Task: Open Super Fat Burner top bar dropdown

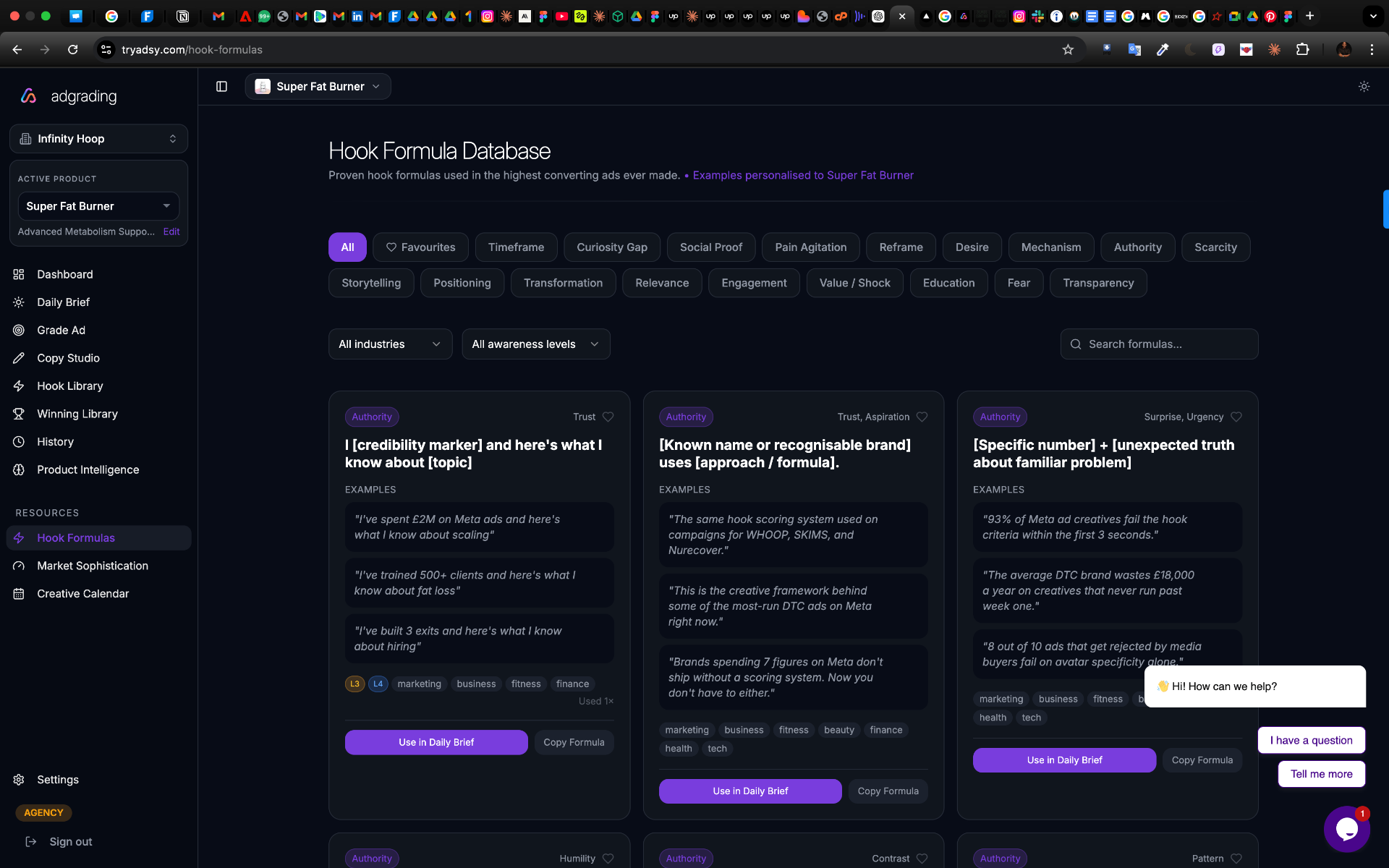Action: pyautogui.click(x=318, y=87)
